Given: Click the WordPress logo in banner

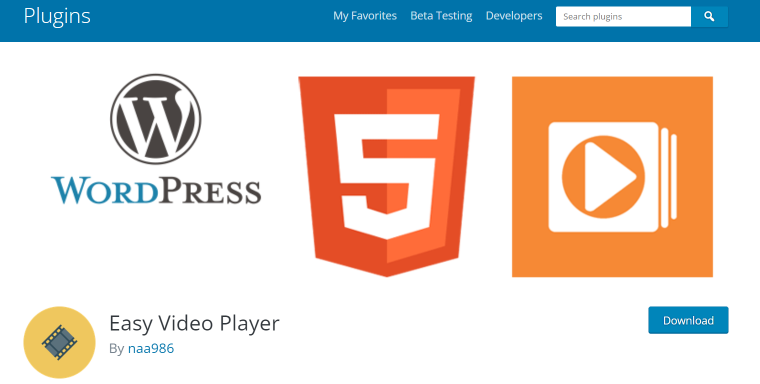Looking at the screenshot, I should point(156,140).
